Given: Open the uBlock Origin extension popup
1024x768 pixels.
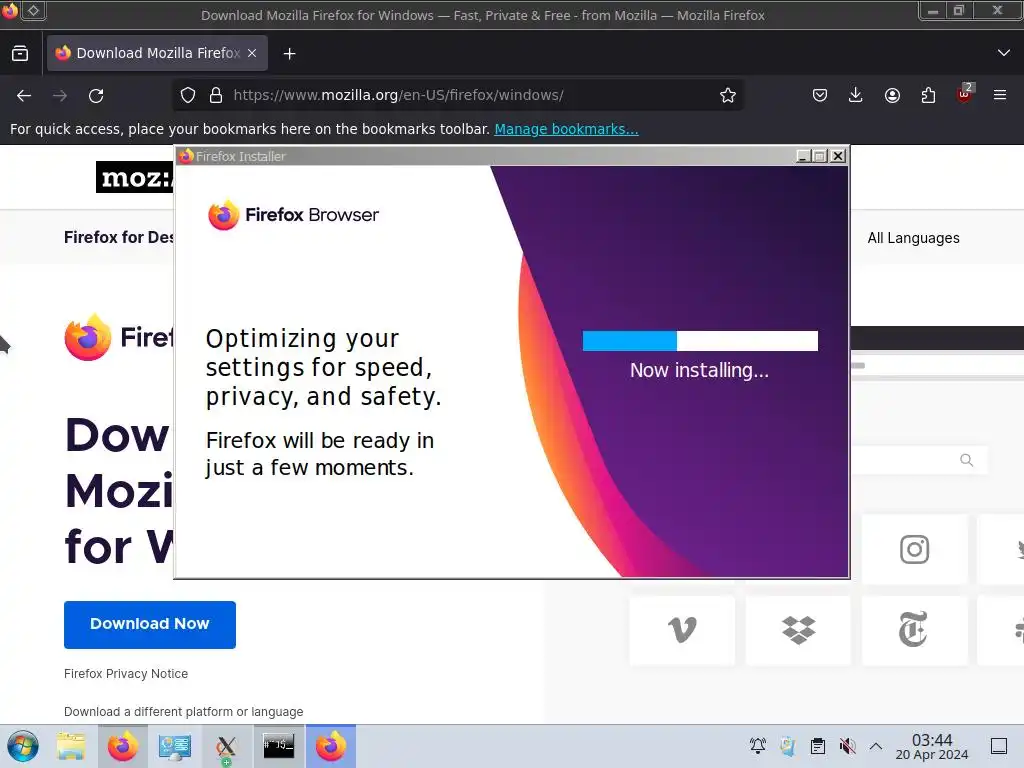Looking at the screenshot, I should (964, 94).
